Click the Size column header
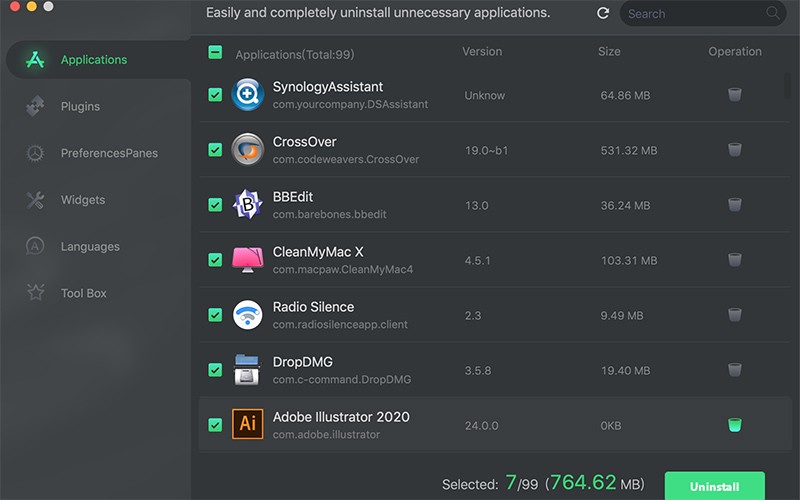The width and height of the screenshot is (800, 500). coord(609,52)
